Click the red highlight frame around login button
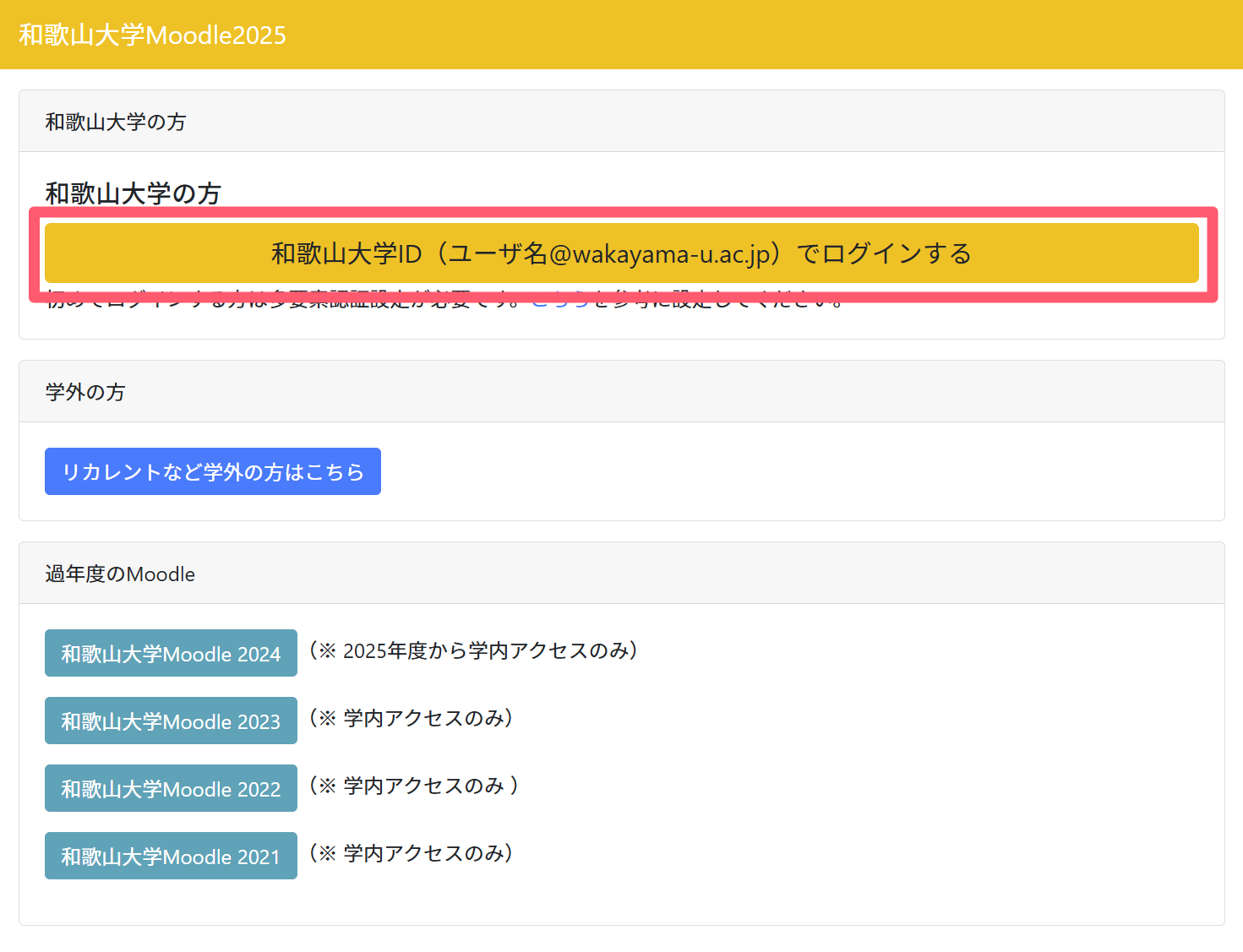Viewport: 1243px width, 952px height. (x=623, y=212)
